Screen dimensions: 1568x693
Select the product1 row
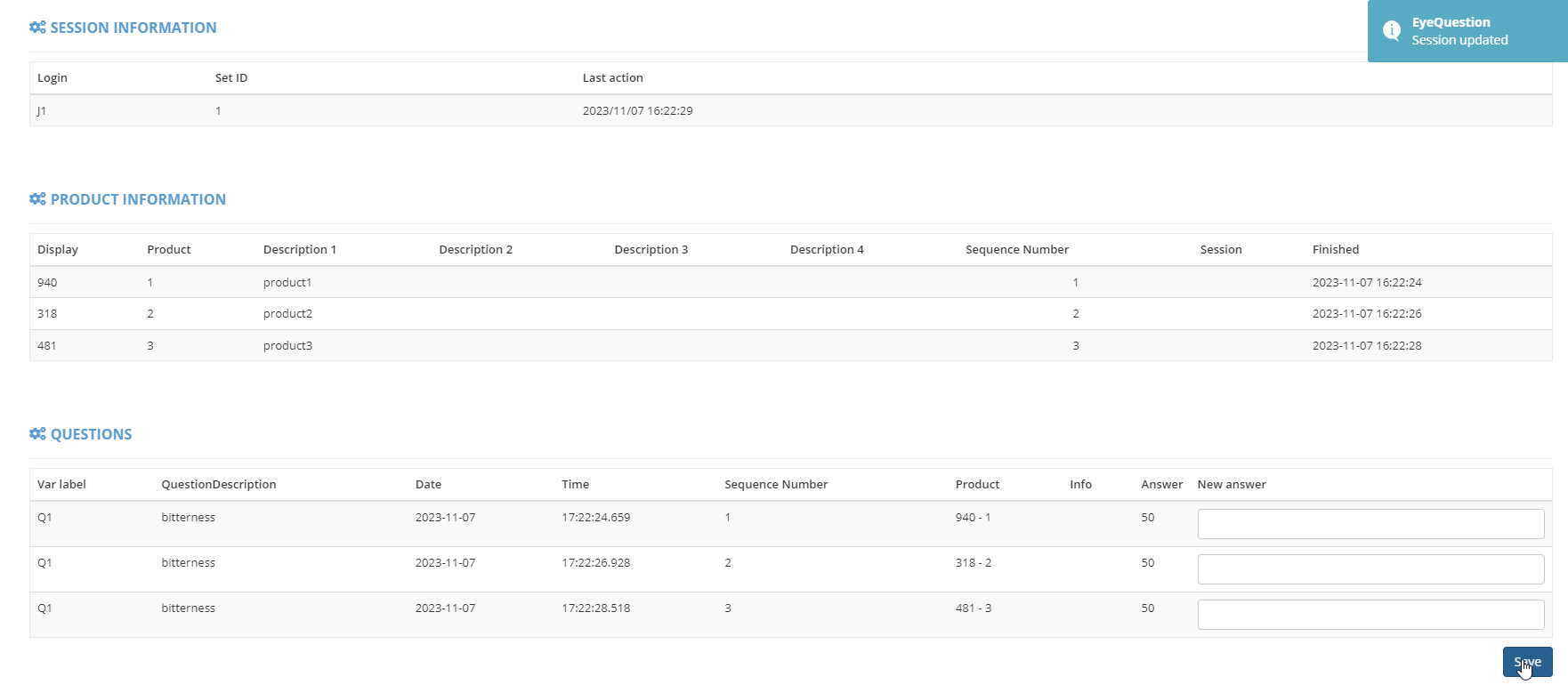click(x=287, y=283)
